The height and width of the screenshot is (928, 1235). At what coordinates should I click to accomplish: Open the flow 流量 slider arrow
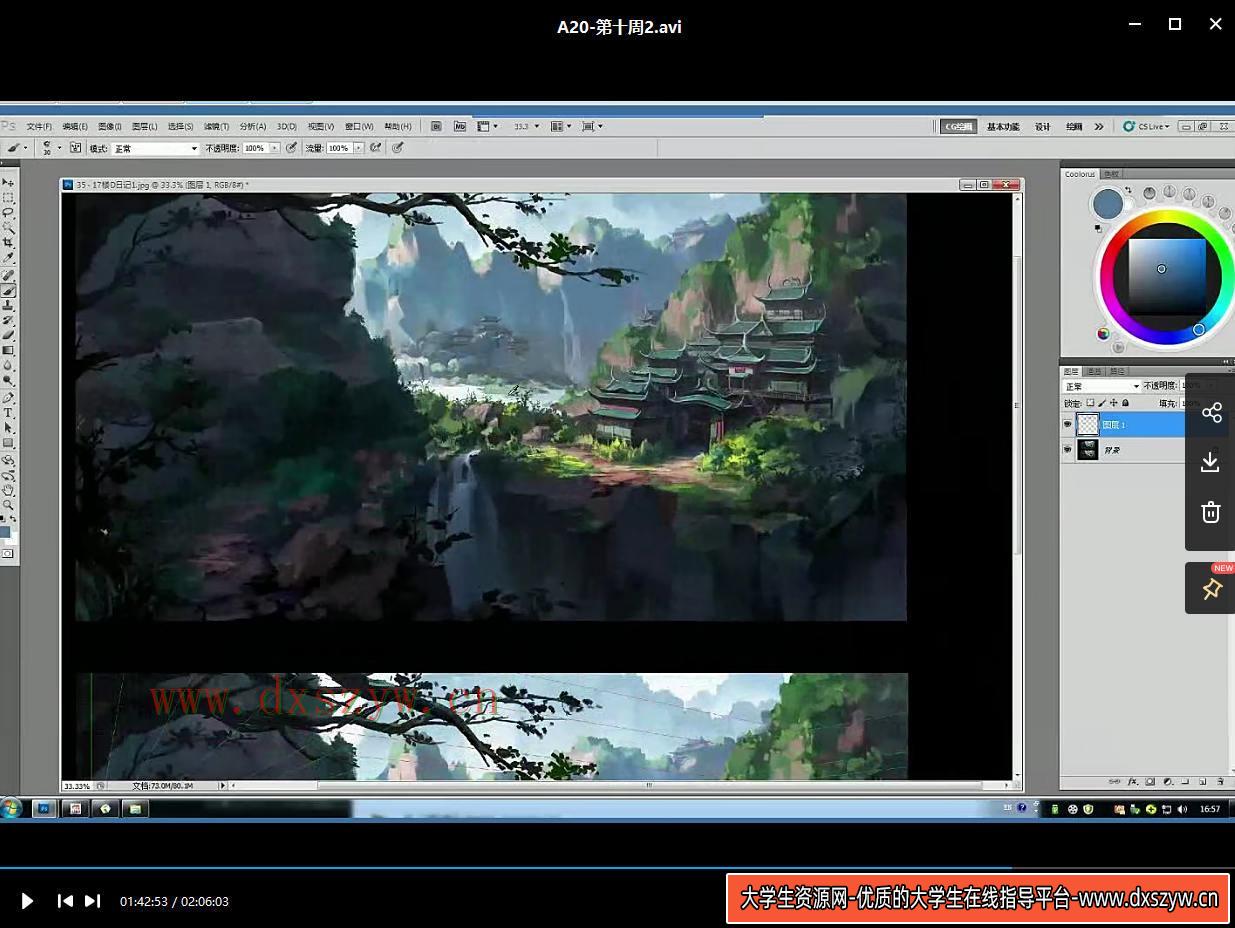[358, 148]
